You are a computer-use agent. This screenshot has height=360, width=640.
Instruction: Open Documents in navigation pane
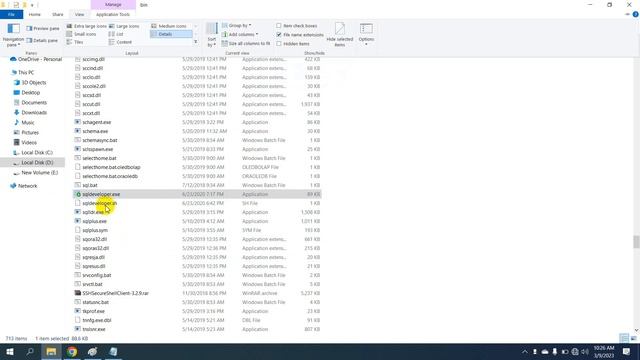(30, 102)
